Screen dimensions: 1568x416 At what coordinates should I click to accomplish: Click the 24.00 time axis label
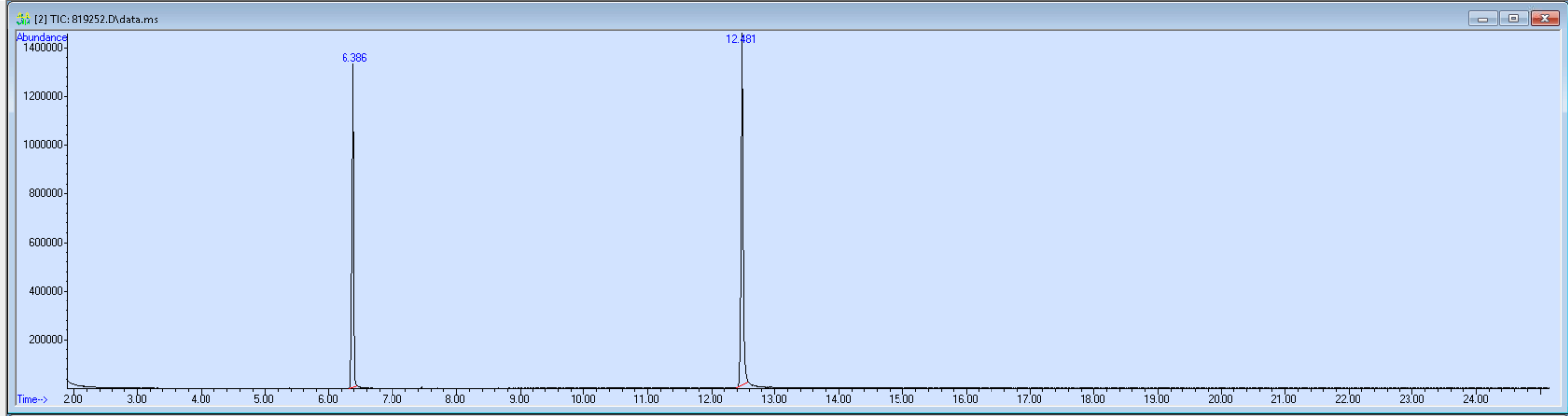pos(1475,399)
